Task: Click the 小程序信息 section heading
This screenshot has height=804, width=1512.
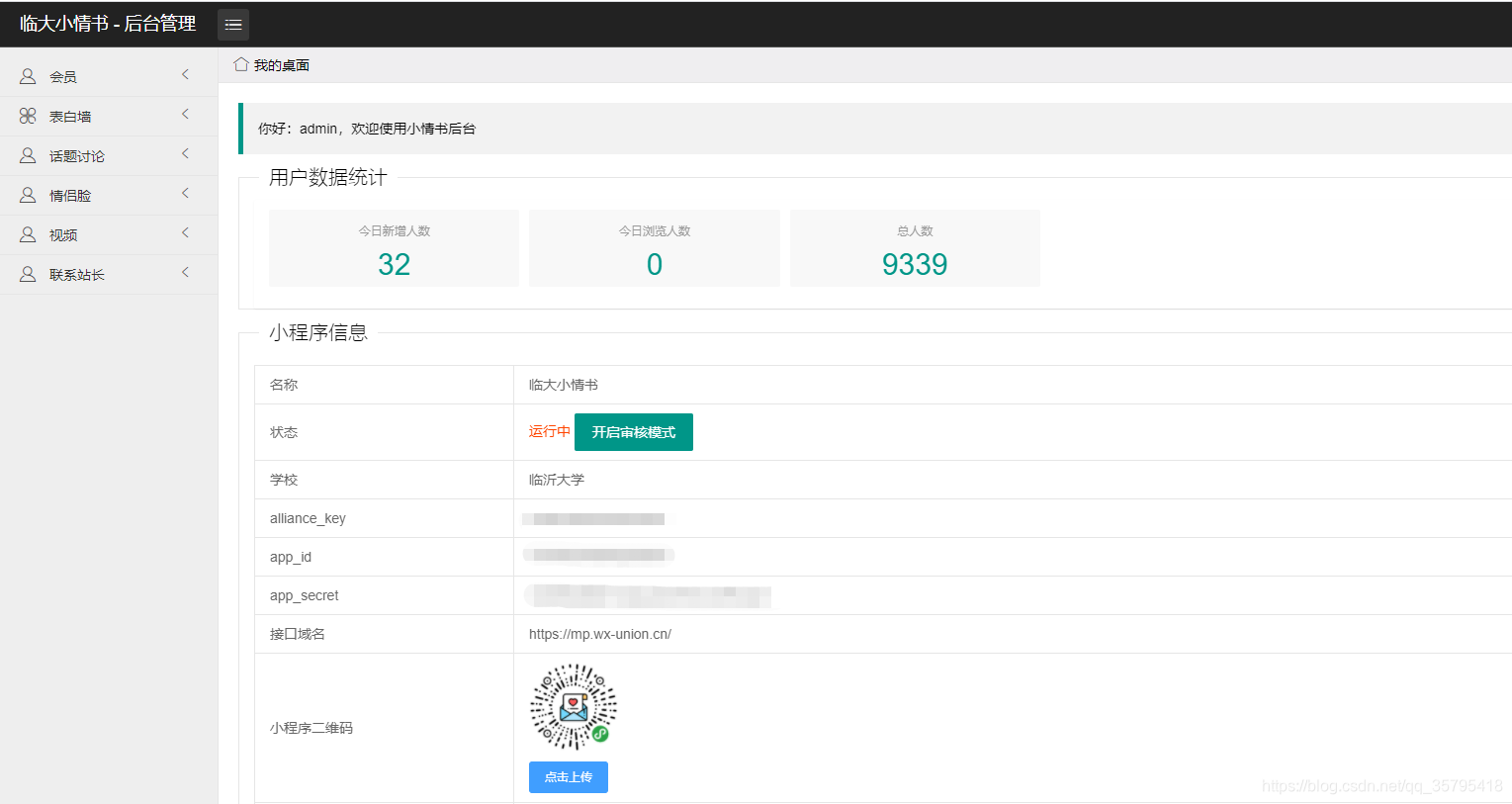Action: 318,333
